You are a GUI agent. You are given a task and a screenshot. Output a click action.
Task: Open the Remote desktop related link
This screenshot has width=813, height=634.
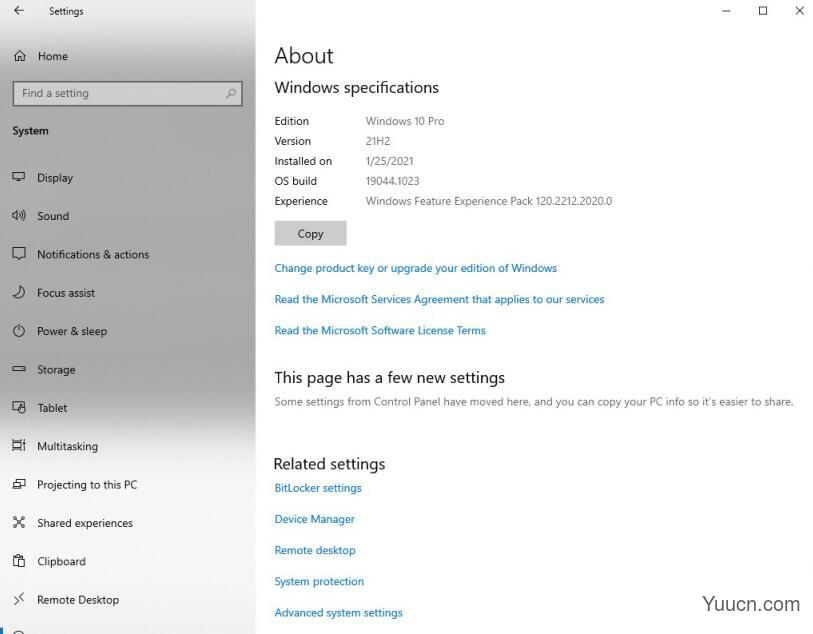coord(315,550)
